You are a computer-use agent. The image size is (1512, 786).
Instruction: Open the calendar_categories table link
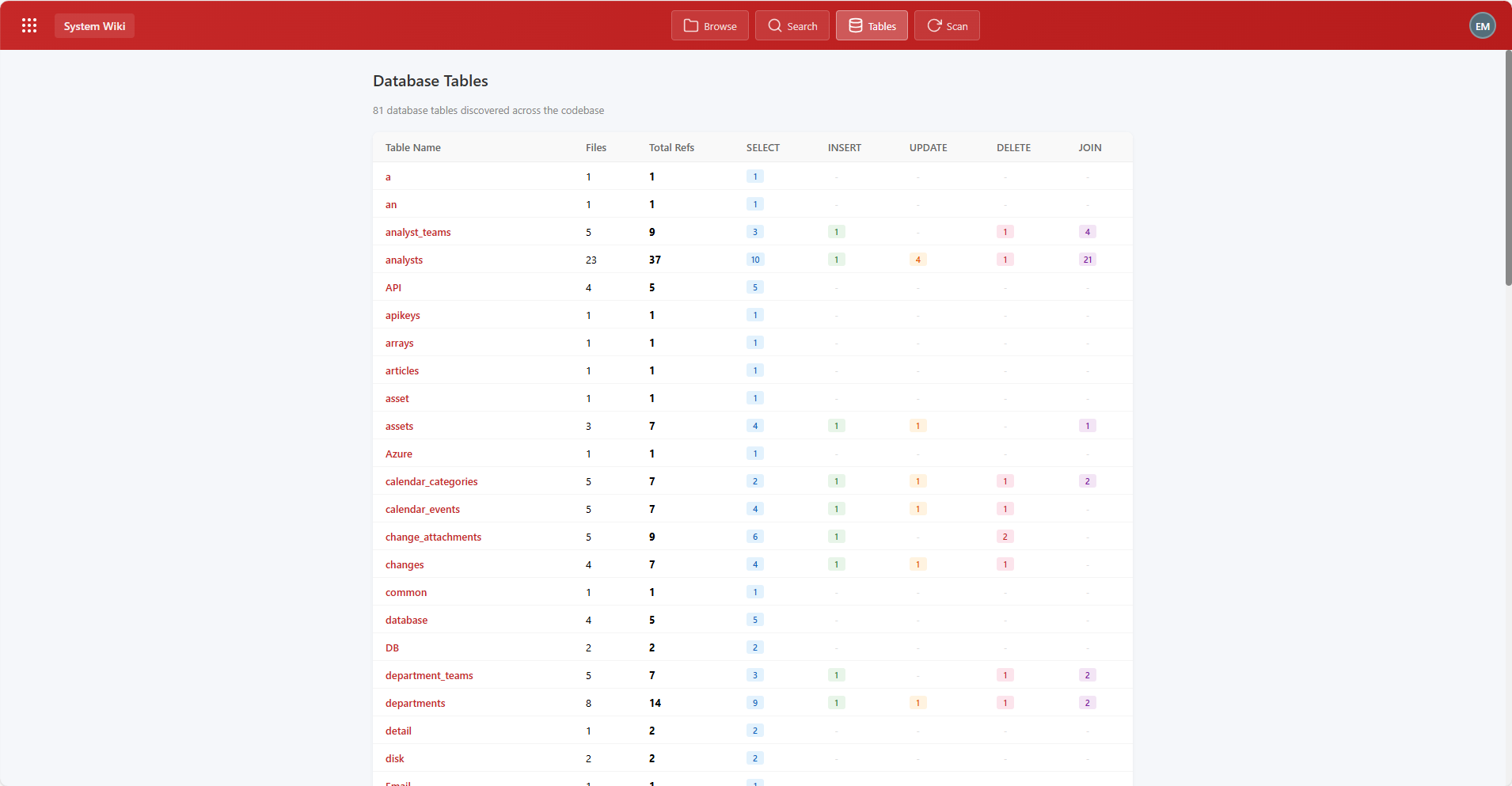(431, 481)
